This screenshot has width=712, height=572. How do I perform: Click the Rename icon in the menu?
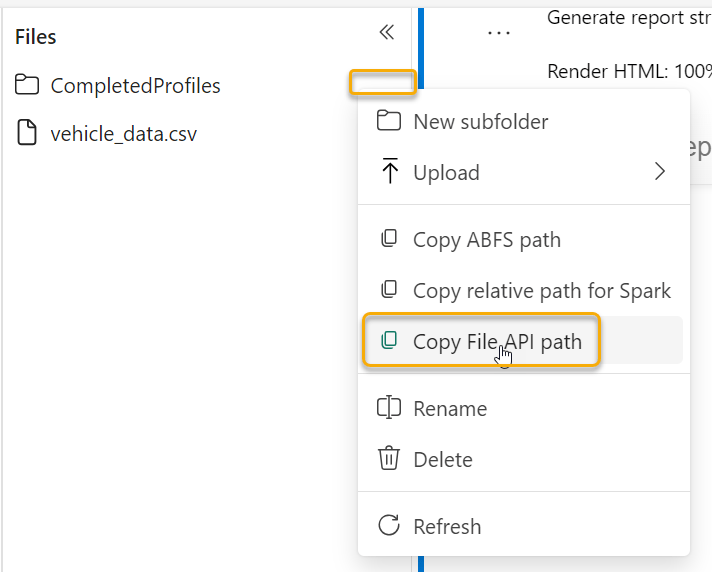(x=388, y=408)
